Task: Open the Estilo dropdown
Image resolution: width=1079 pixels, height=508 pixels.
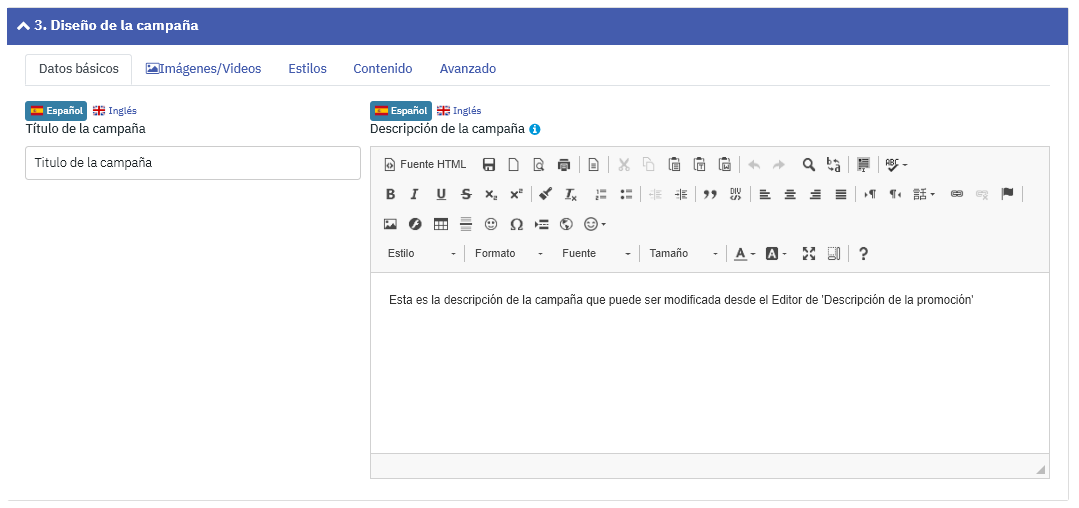Action: [x=422, y=253]
